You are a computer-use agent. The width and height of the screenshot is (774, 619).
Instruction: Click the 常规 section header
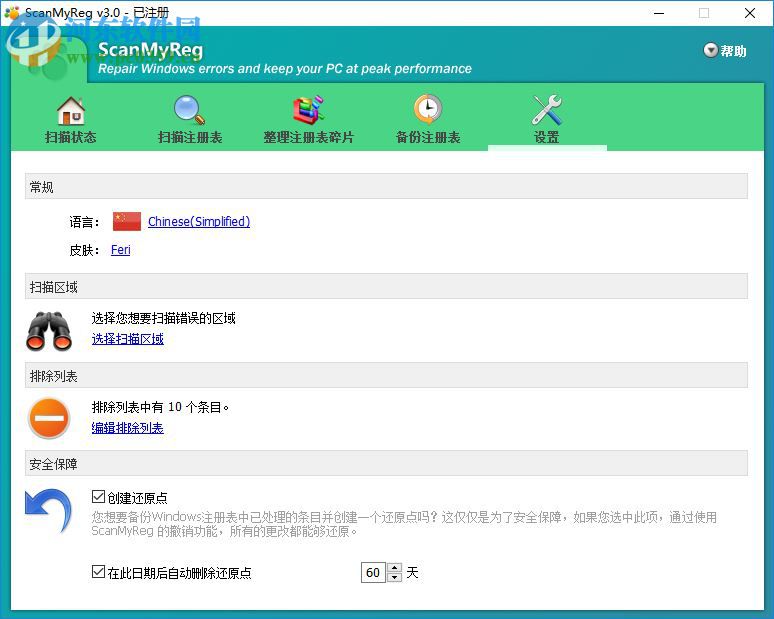tap(386, 187)
